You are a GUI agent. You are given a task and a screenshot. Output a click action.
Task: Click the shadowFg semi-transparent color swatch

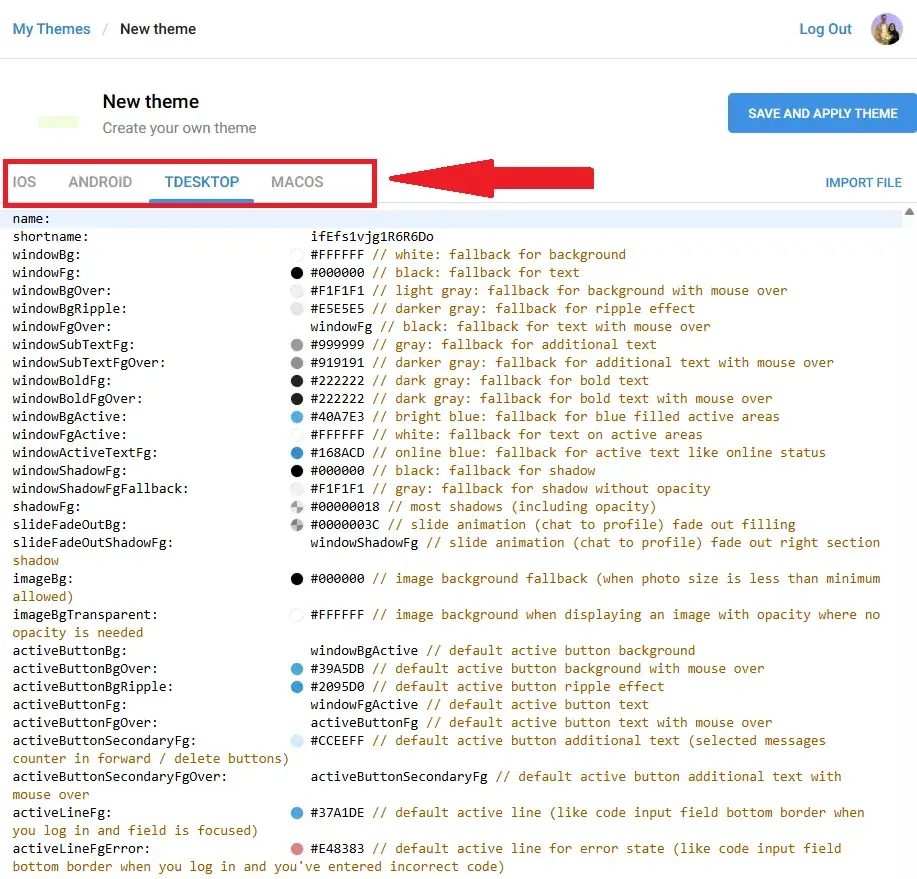[x=297, y=507]
